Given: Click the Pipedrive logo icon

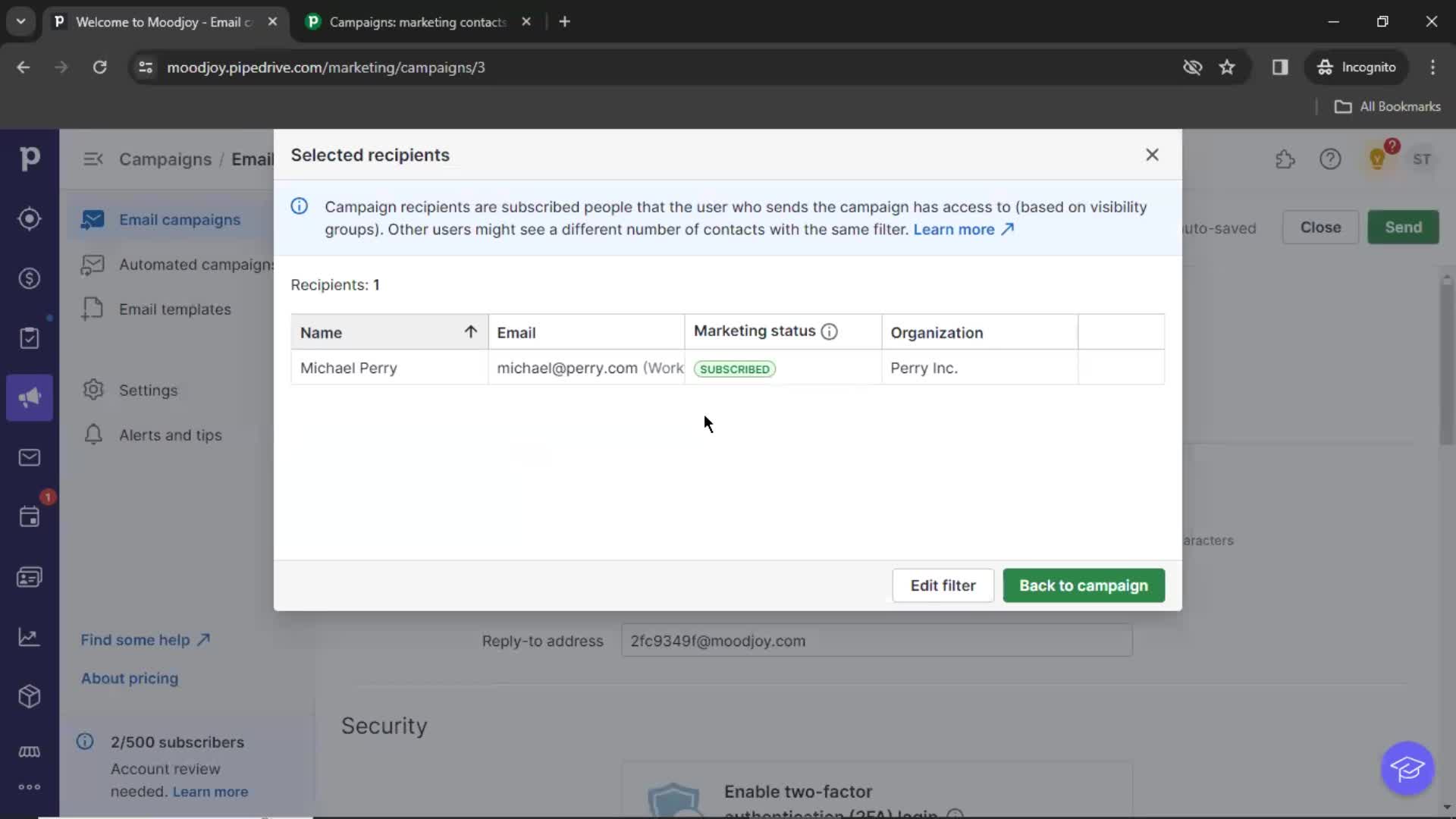Looking at the screenshot, I should pos(30,158).
